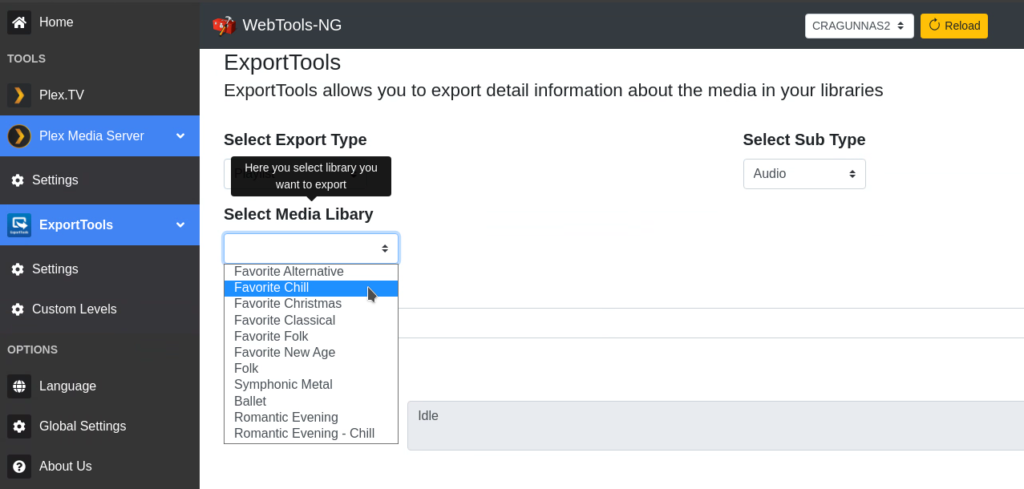This screenshot has width=1024, height=489.
Task: Click the Plex.TV chevron icon
Action: pos(19,95)
